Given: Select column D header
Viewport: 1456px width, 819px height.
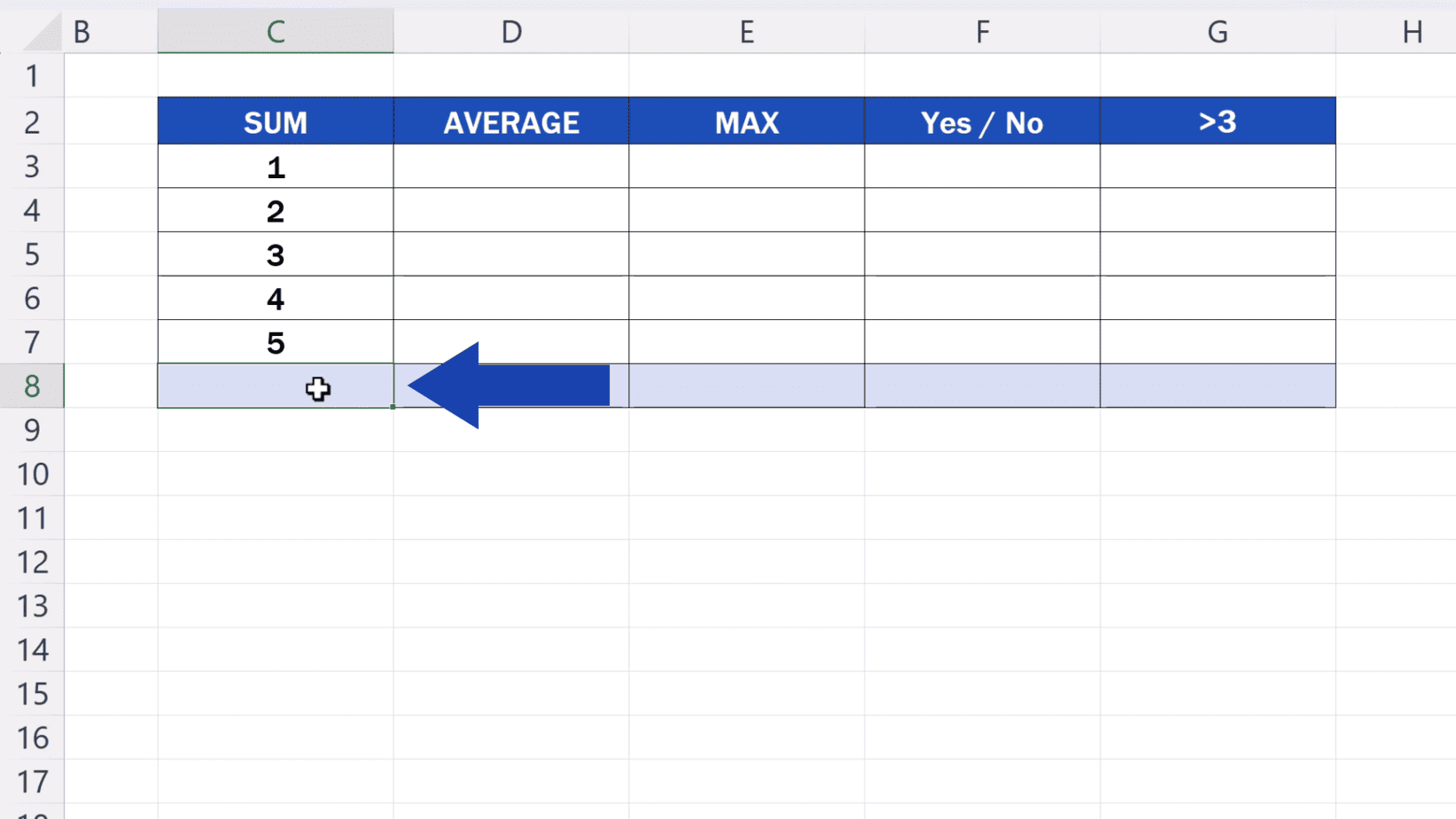Looking at the screenshot, I should [x=511, y=30].
